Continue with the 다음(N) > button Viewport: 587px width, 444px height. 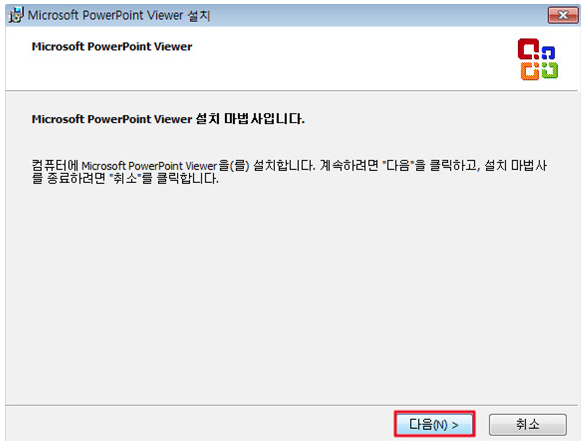[434, 424]
